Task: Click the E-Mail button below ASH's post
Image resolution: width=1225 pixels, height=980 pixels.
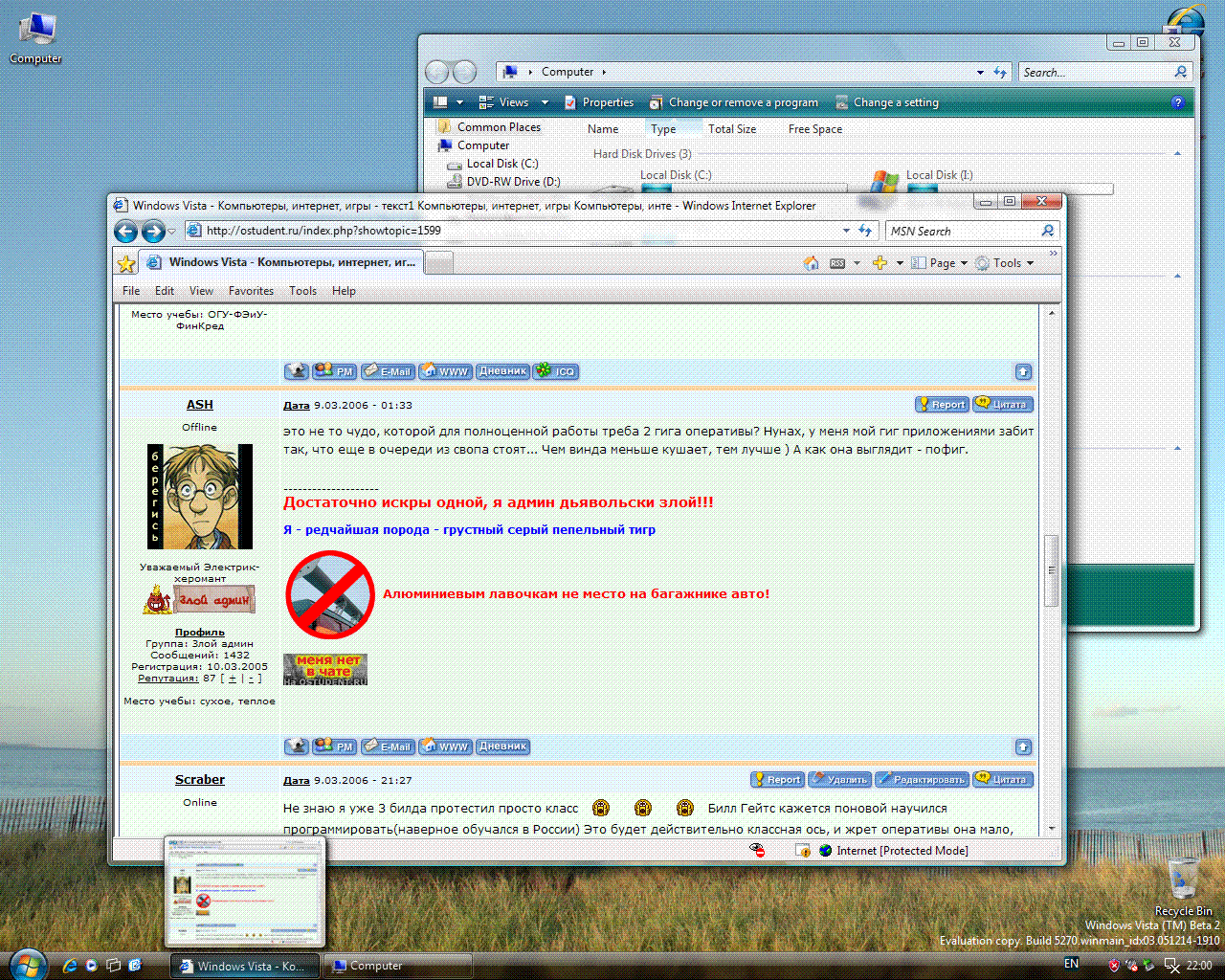Action: tap(387, 746)
